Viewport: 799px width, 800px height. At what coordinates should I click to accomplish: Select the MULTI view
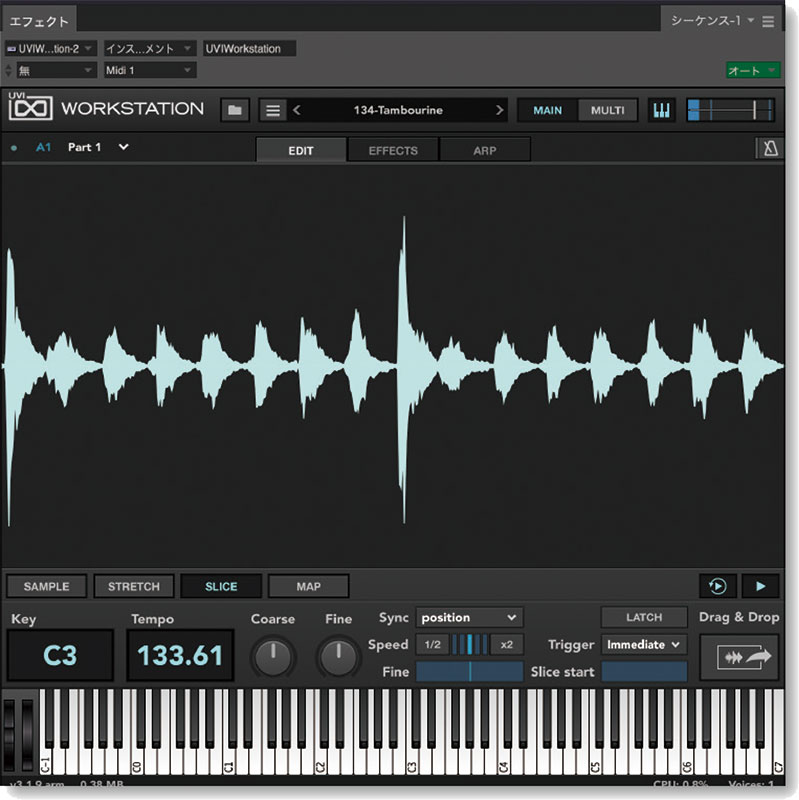click(x=607, y=110)
